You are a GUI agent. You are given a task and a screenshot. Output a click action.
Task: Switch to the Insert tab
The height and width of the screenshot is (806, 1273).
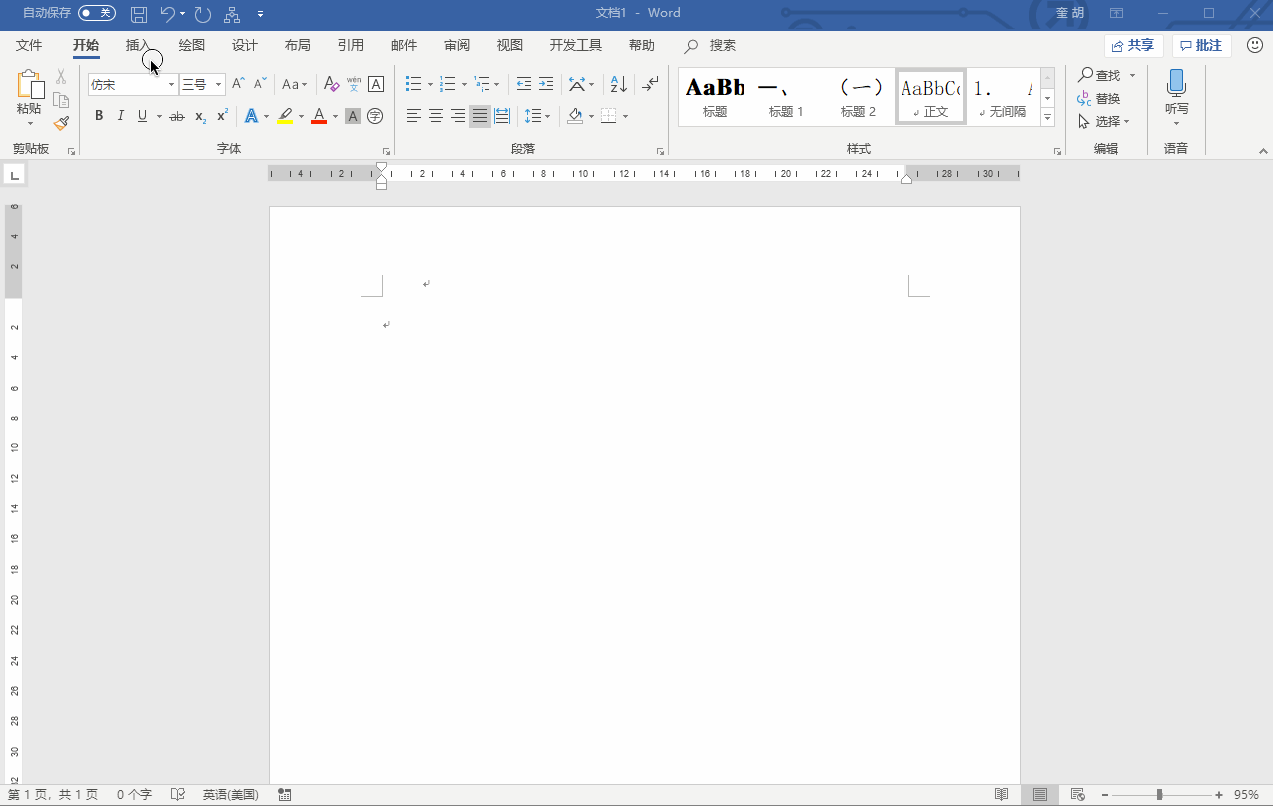[x=139, y=45]
